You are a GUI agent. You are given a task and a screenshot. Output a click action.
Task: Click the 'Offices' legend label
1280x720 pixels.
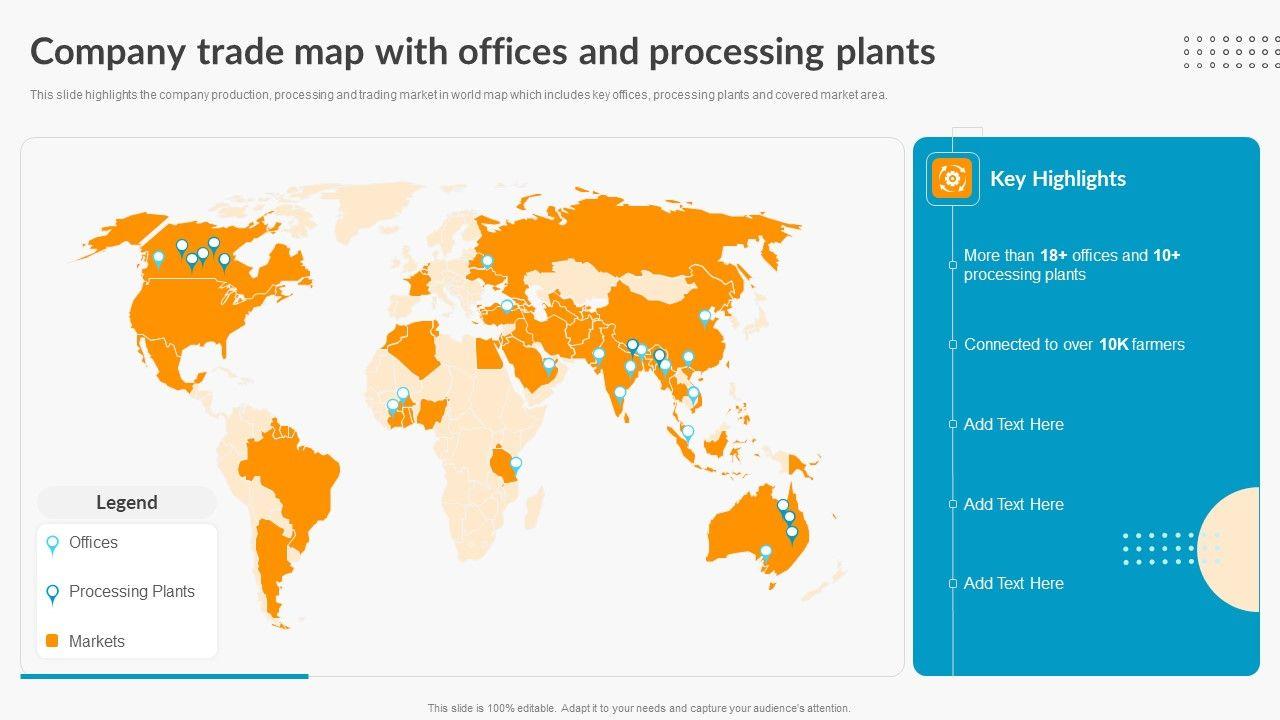point(93,542)
